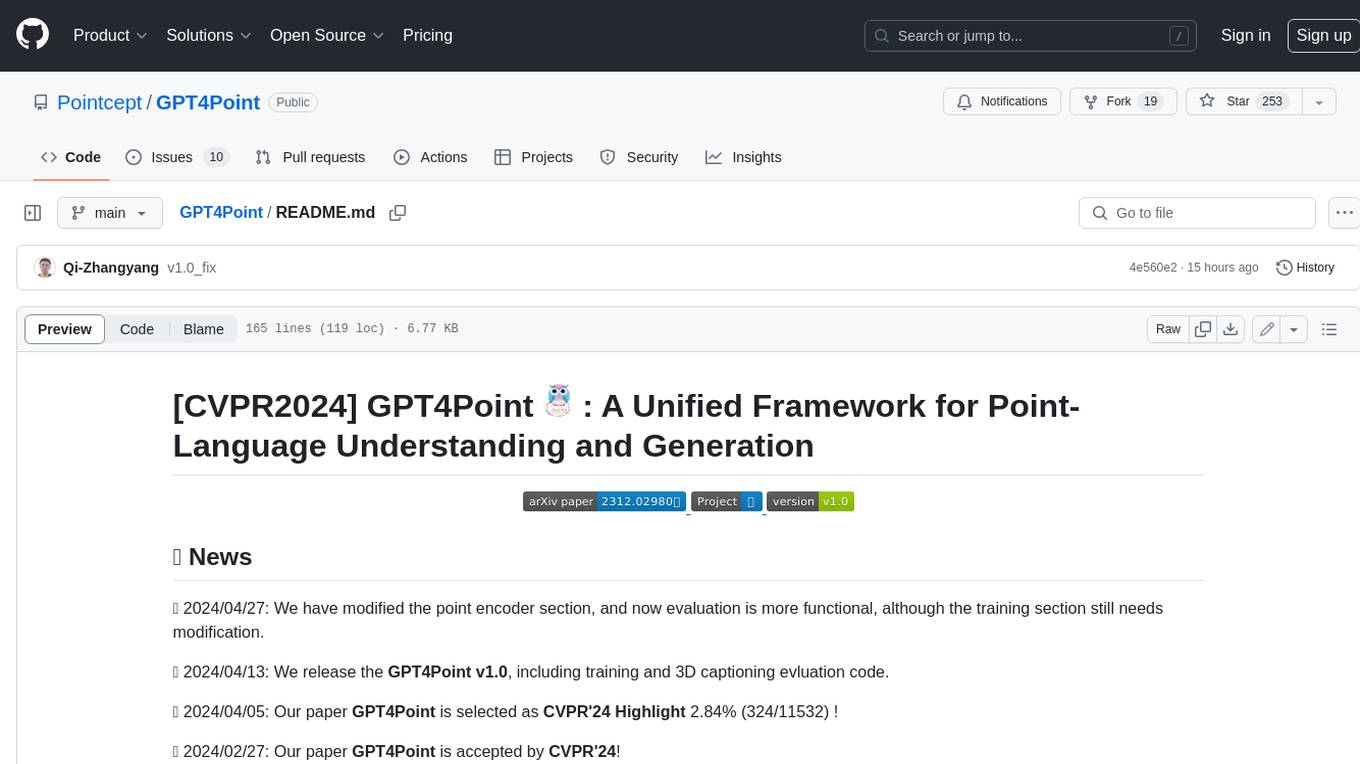Open the Security tab

pyautogui.click(x=638, y=157)
